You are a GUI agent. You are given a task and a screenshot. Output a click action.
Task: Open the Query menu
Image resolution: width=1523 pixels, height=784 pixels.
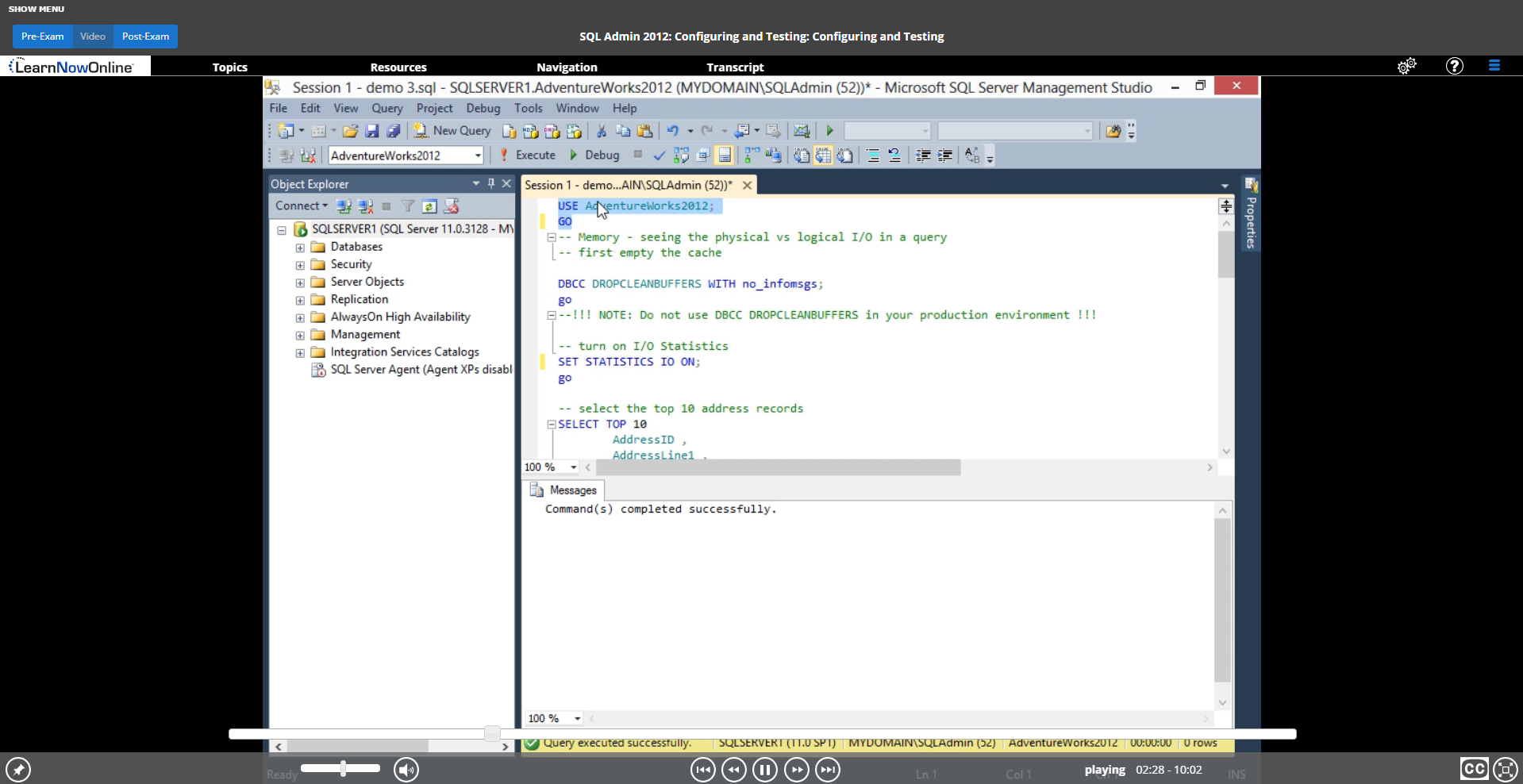coord(387,108)
